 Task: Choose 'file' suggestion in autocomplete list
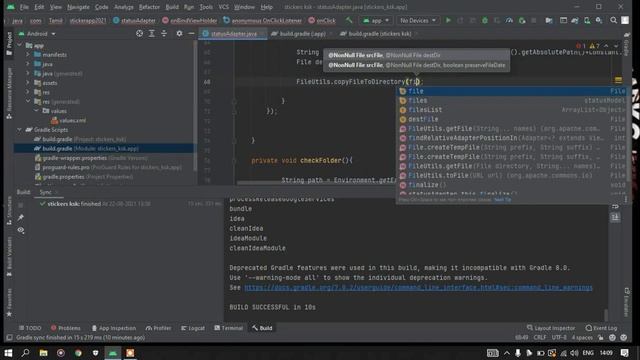(x=512, y=91)
